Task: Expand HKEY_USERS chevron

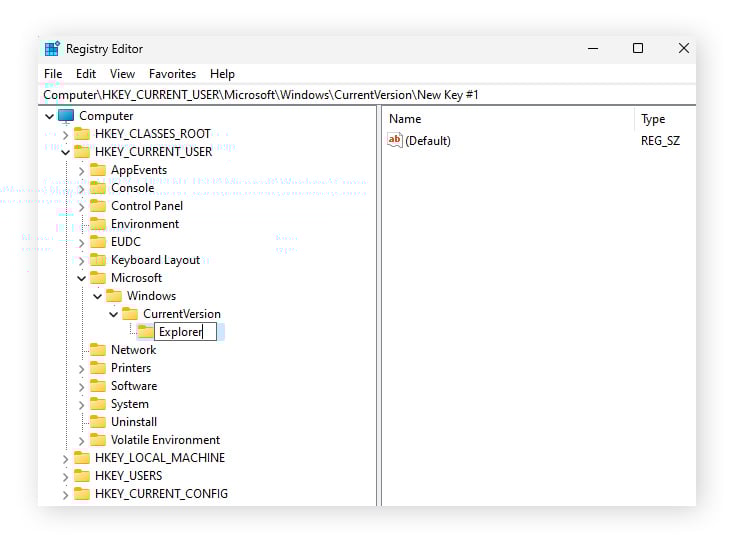Action: pos(65,477)
